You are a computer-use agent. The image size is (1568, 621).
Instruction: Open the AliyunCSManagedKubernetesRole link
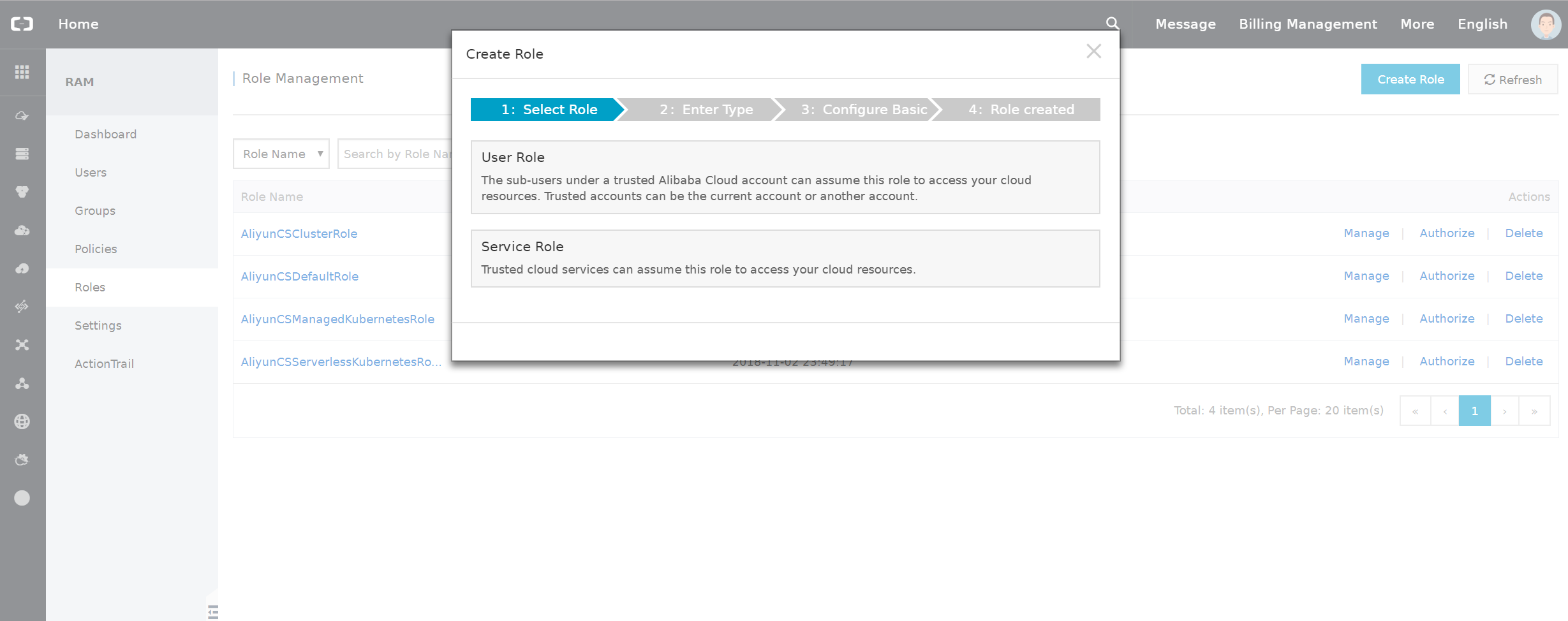[x=337, y=319]
